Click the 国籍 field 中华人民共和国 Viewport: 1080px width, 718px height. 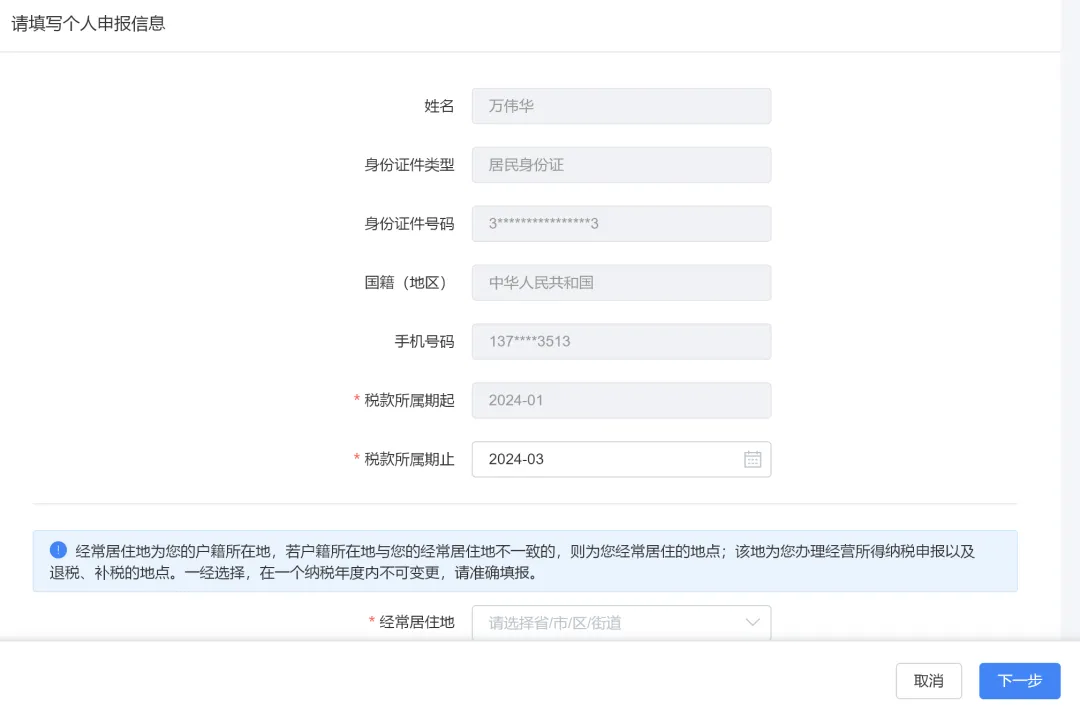pos(621,283)
